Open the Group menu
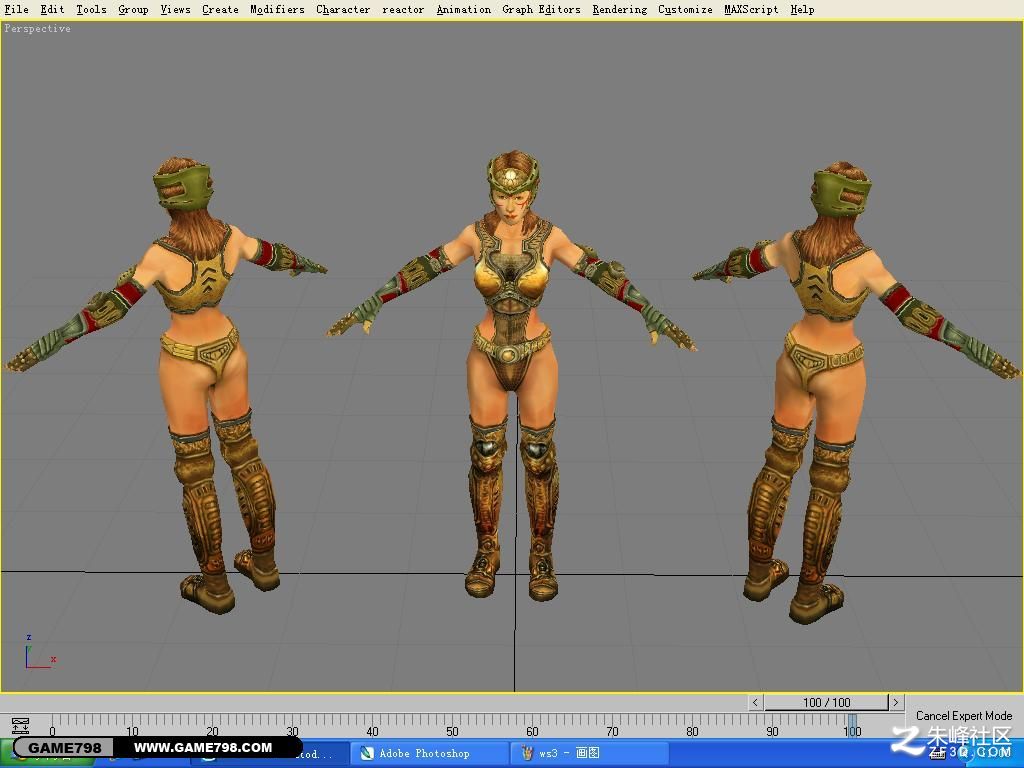The width and height of the screenshot is (1024, 768). pyautogui.click(x=133, y=9)
